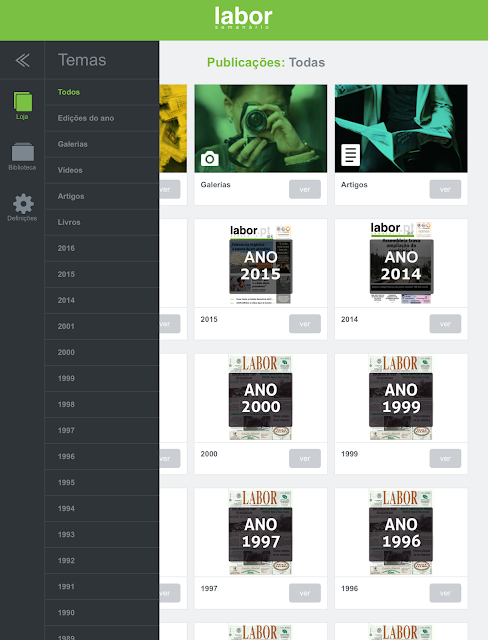
Task: Filter by year 1992 in sidebar
Action: coord(102,561)
